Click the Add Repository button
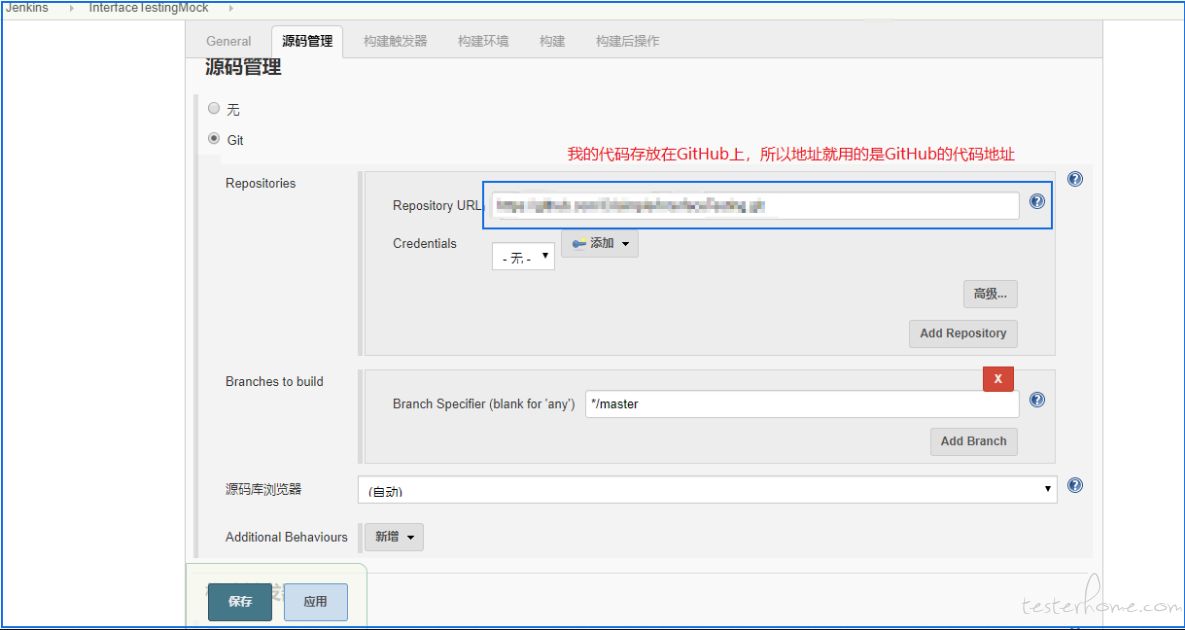 [x=963, y=333]
